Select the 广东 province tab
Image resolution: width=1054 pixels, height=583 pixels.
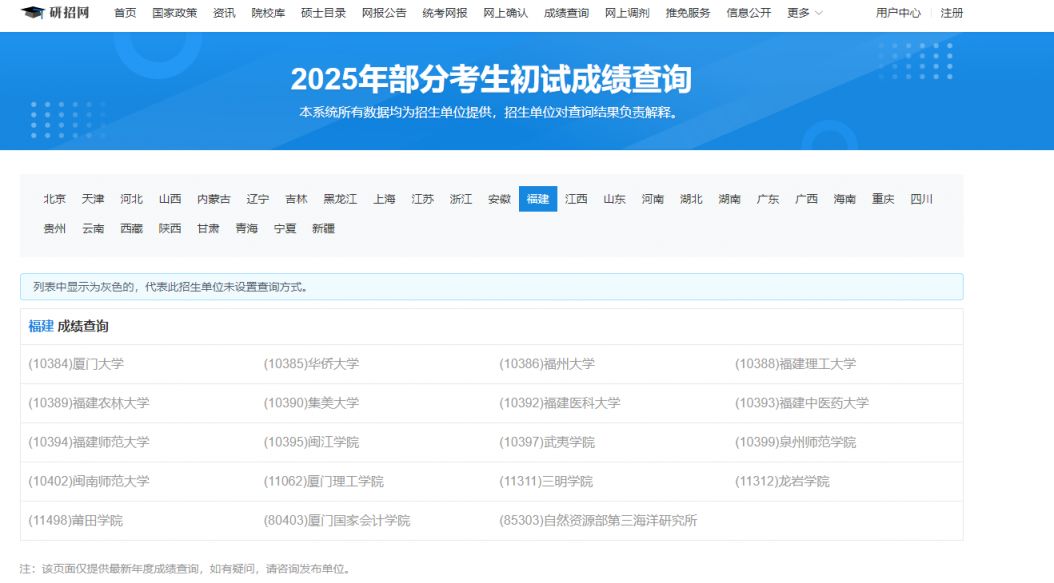[768, 199]
